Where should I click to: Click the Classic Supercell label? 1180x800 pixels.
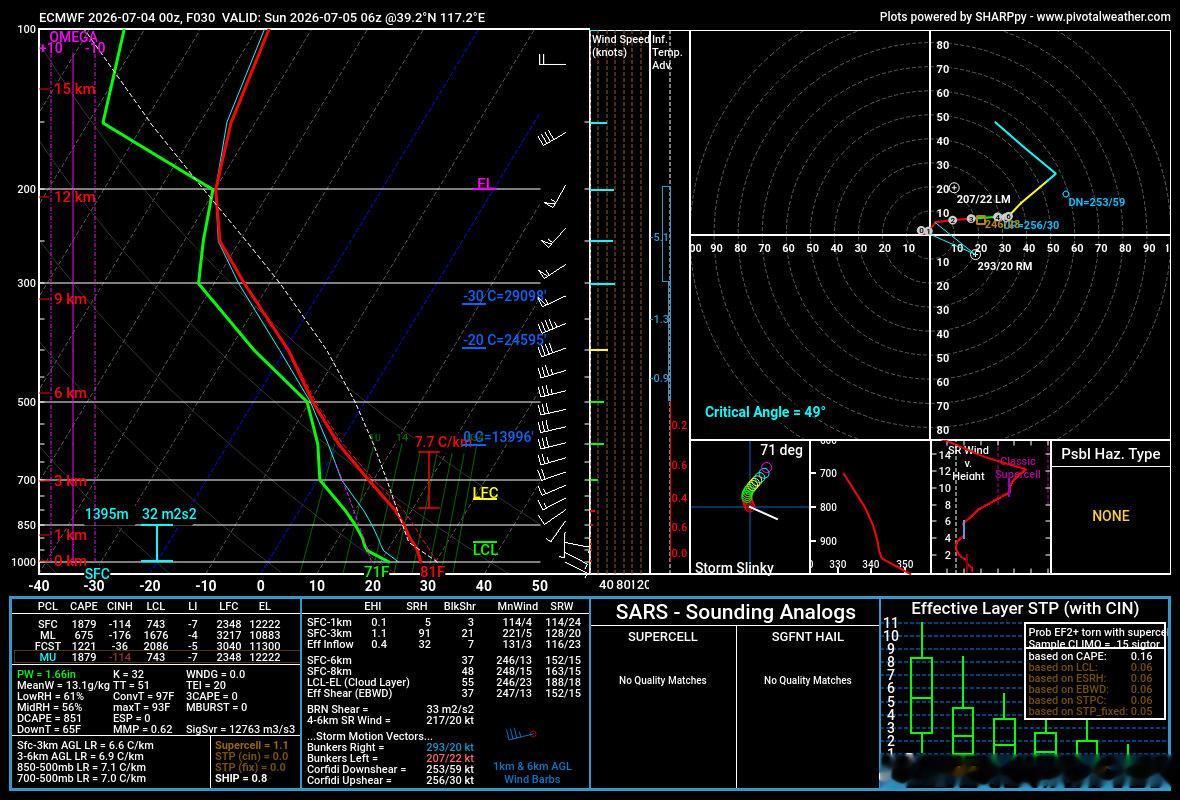[1017, 467]
